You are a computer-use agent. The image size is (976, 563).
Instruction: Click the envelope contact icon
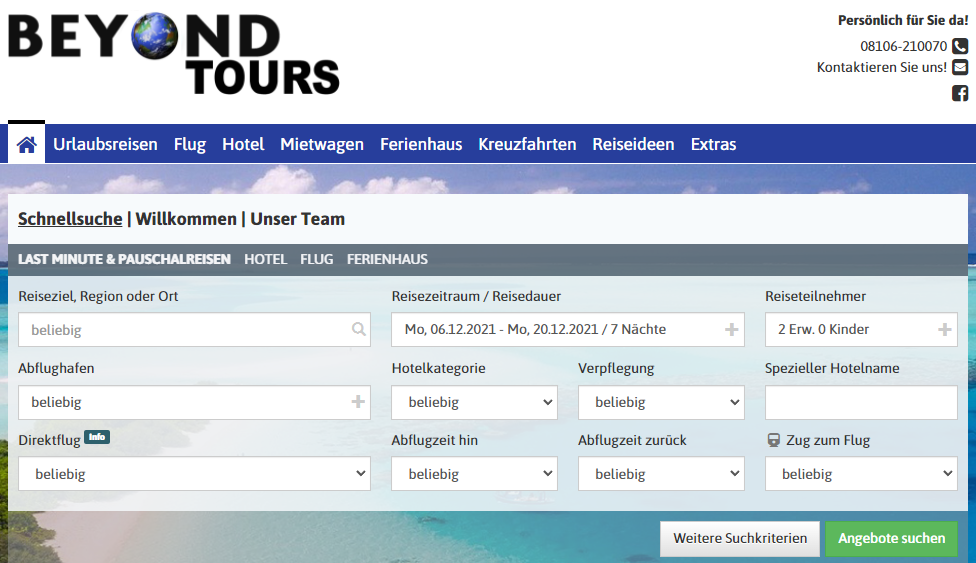tap(960, 67)
